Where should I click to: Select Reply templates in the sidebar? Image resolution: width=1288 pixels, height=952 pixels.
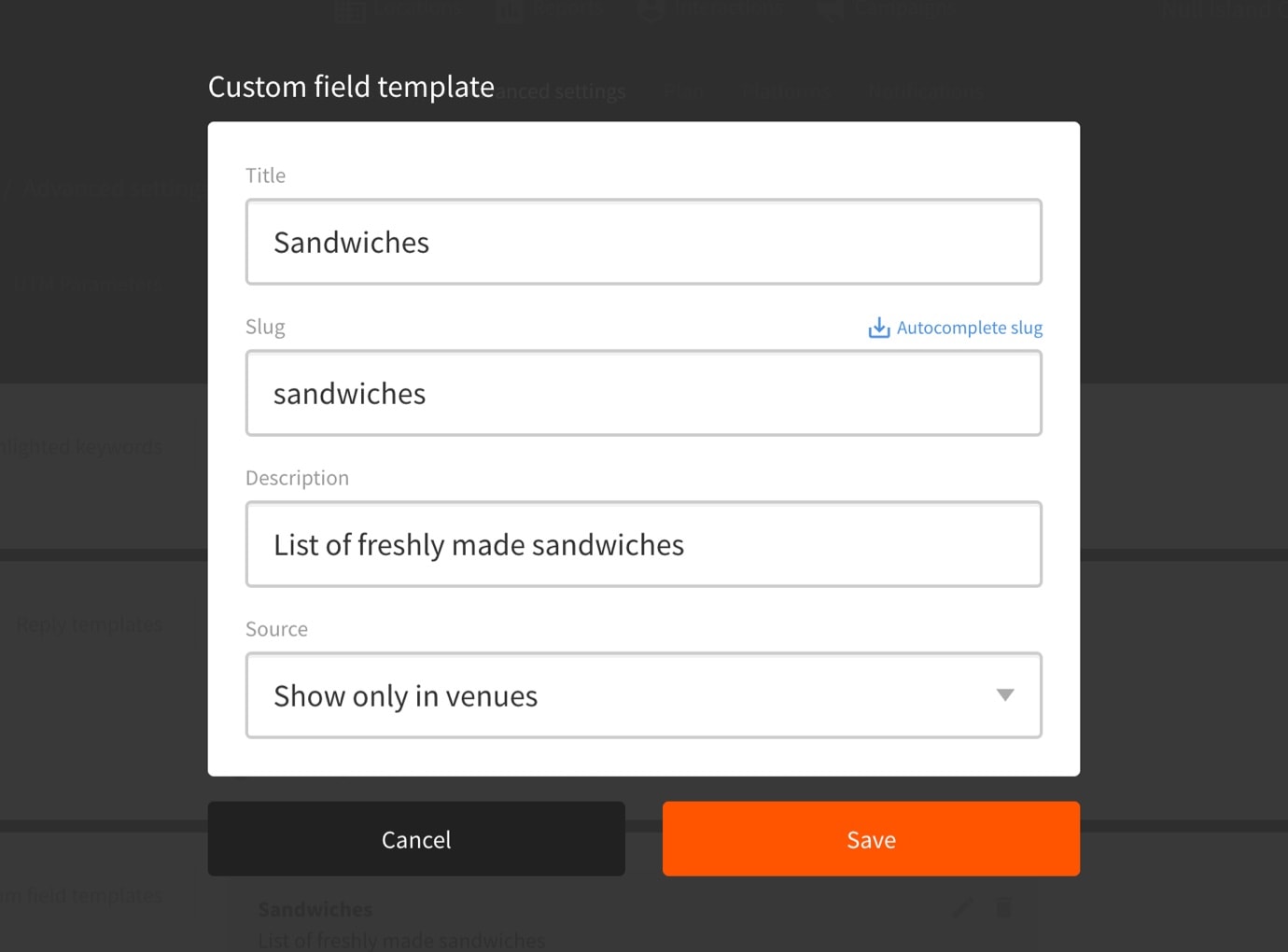pyautogui.click(x=89, y=624)
